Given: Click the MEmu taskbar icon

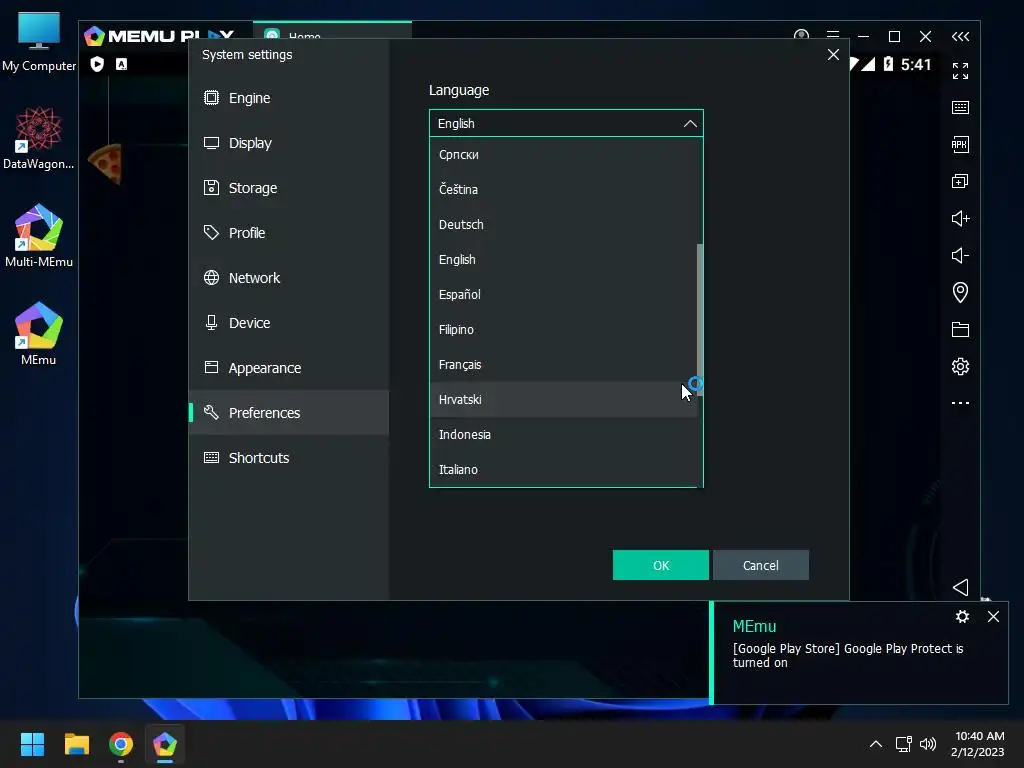Looking at the screenshot, I should [x=165, y=744].
